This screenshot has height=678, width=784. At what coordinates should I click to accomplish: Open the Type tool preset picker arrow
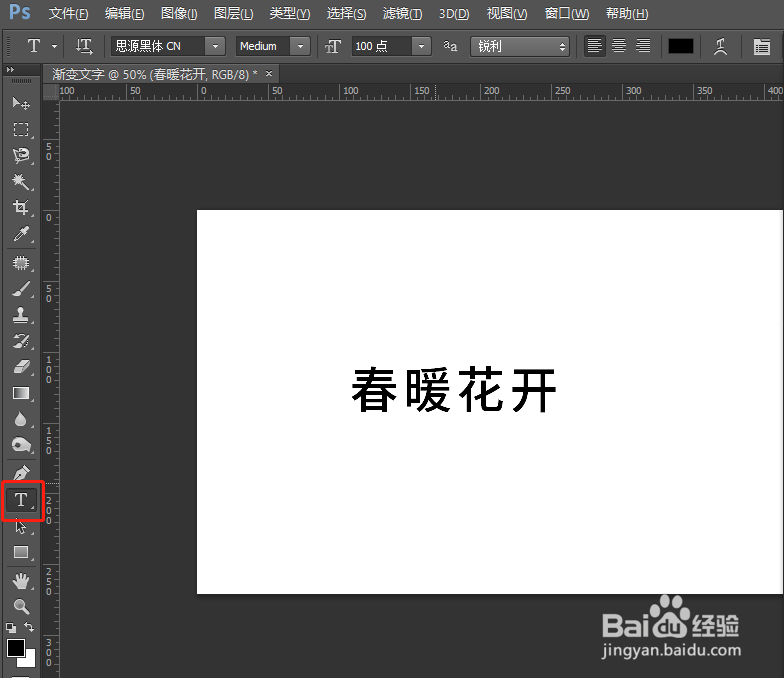(54, 46)
